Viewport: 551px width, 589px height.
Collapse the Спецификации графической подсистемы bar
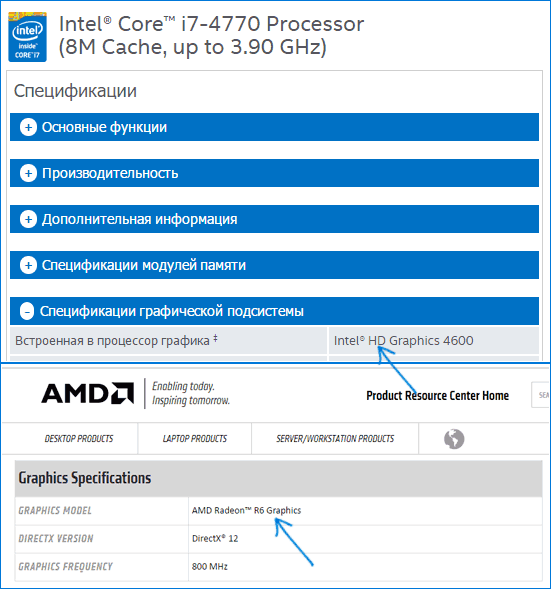[274, 311]
